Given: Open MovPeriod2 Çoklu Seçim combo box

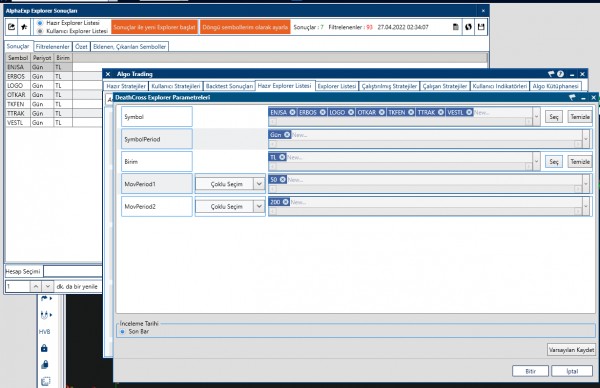Looking at the screenshot, I should coord(230,207).
